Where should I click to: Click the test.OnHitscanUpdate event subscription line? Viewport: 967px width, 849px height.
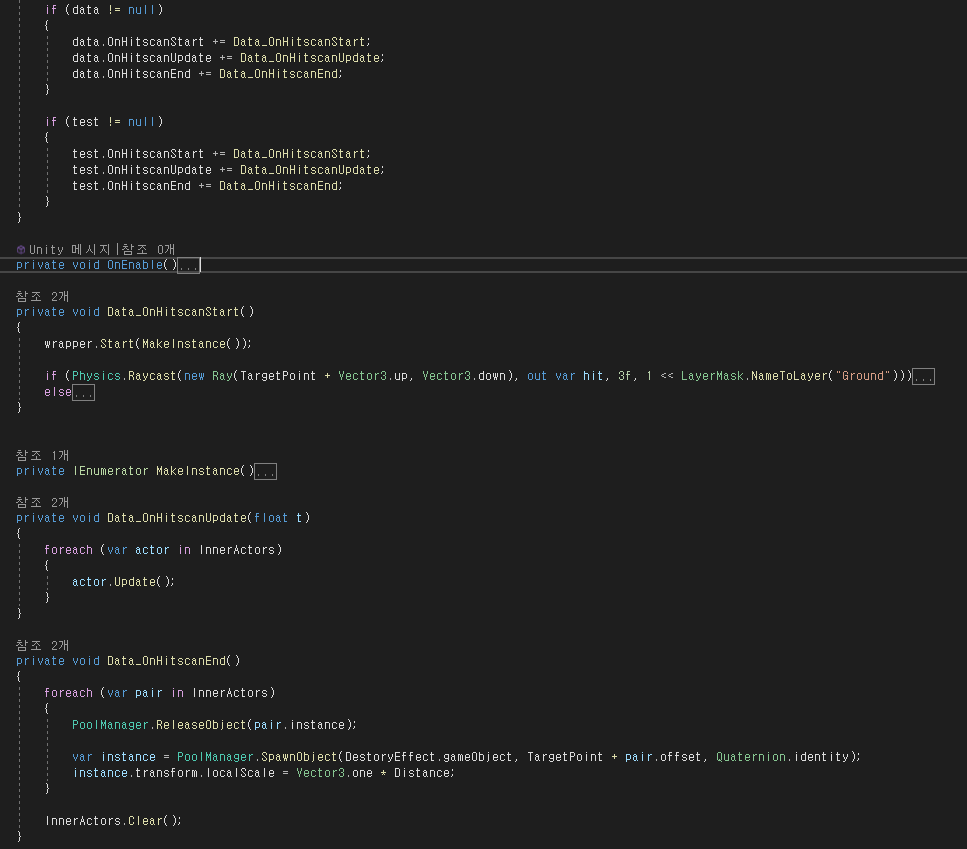[x=227, y=170]
